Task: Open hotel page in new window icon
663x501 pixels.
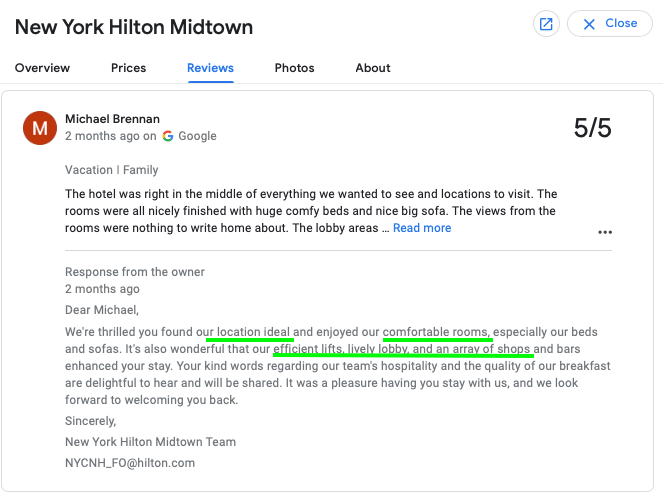Action: (546, 24)
